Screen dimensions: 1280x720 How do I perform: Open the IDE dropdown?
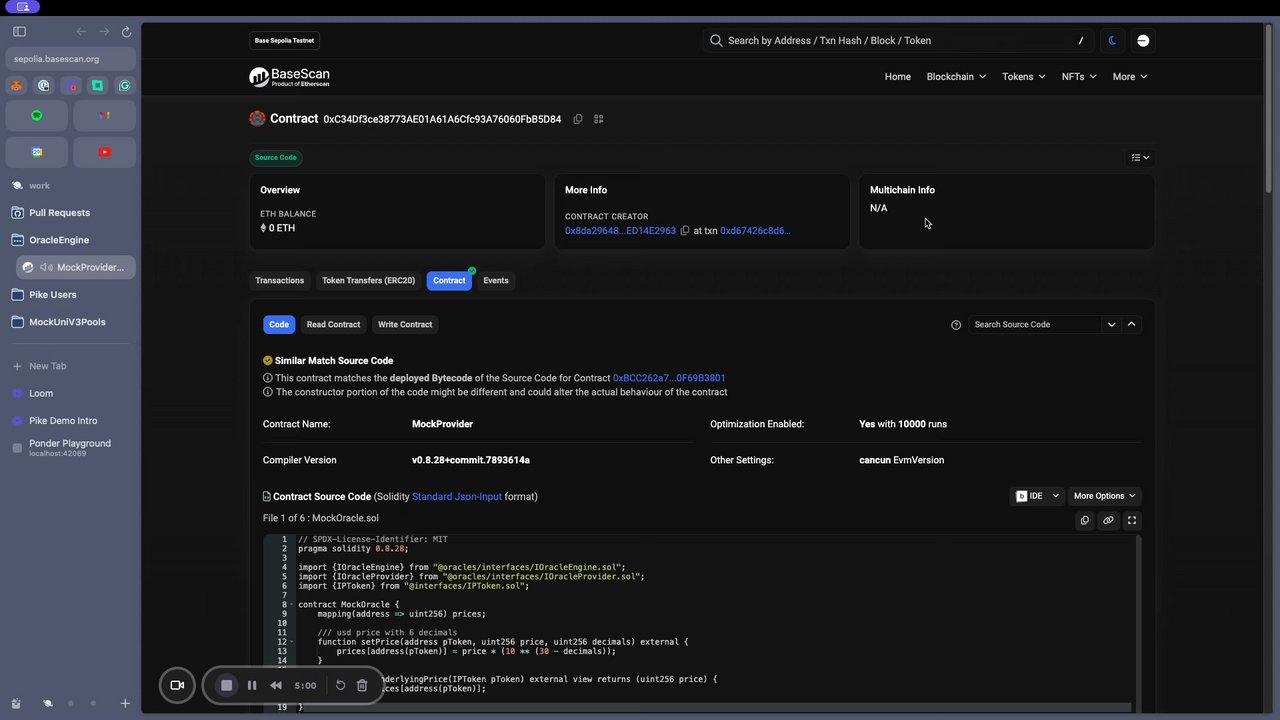coord(1036,496)
